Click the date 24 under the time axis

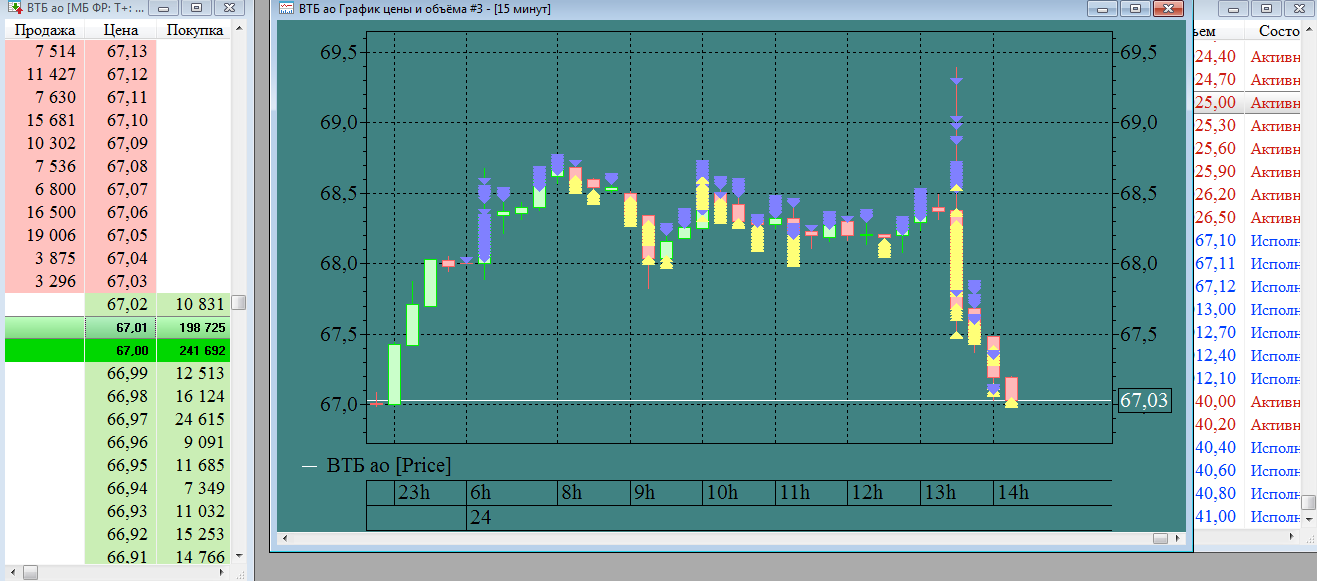479,518
